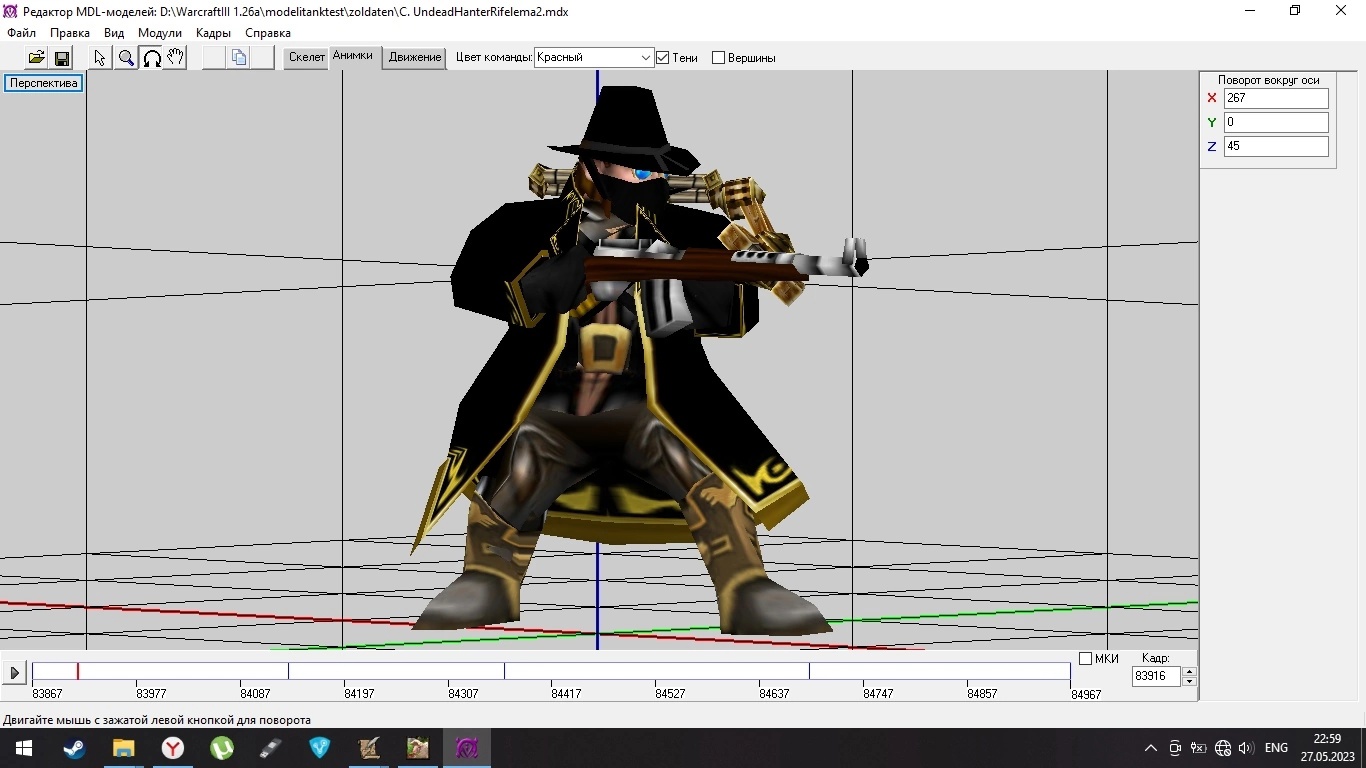The width and height of the screenshot is (1366, 768).
Task: Click the red current-frame marker on timeline
Action: click(x=78, y=671)
